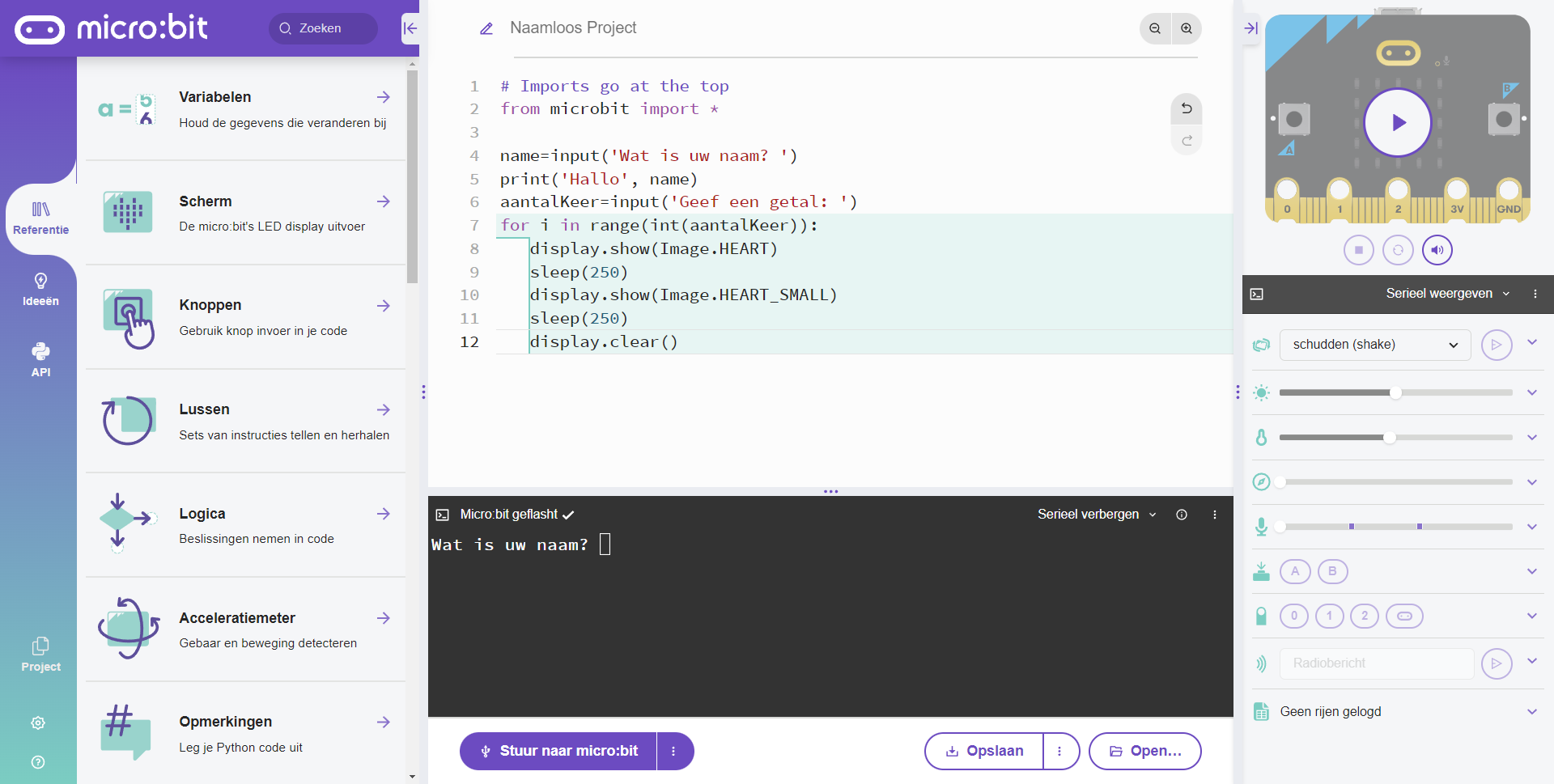Screen dimensions: 1554x784
Task: Send the radio message
Action: tap(1497, 663)
